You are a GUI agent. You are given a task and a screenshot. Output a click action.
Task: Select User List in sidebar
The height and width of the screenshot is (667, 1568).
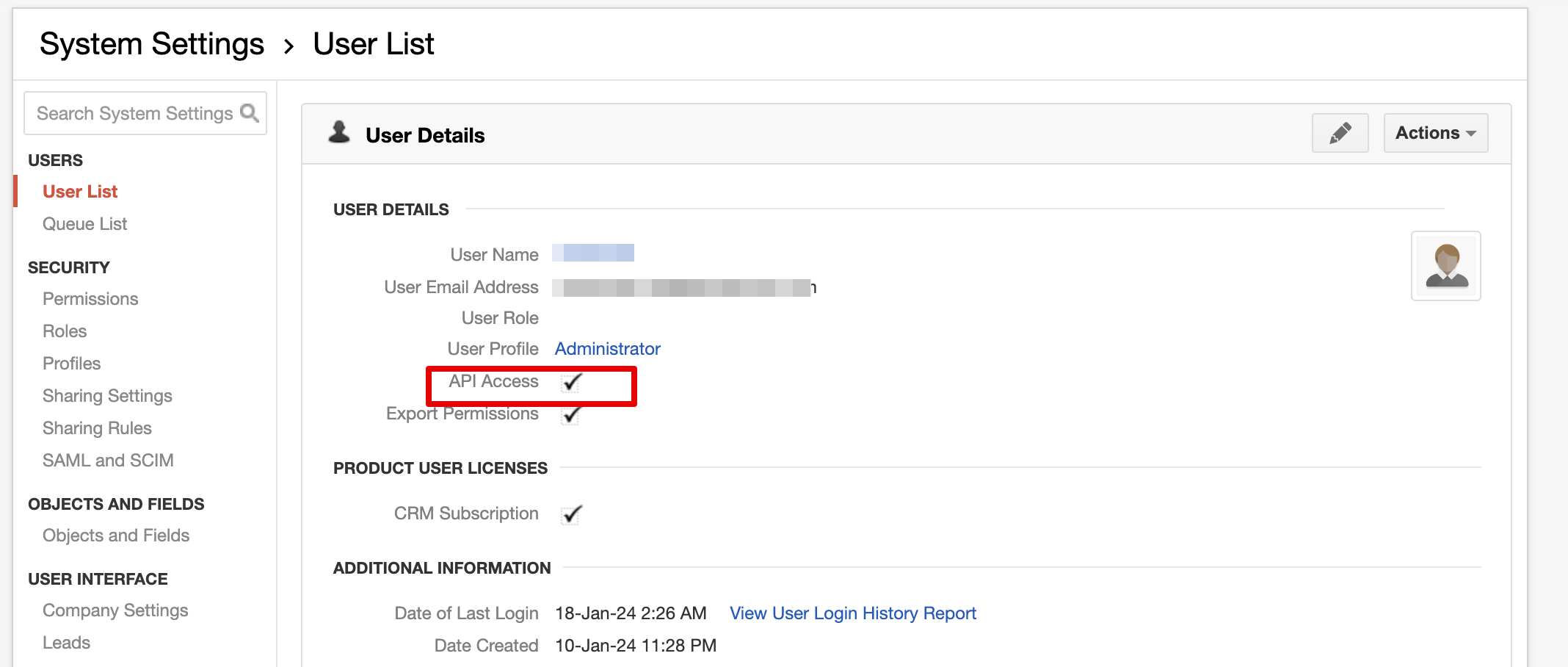80,192
